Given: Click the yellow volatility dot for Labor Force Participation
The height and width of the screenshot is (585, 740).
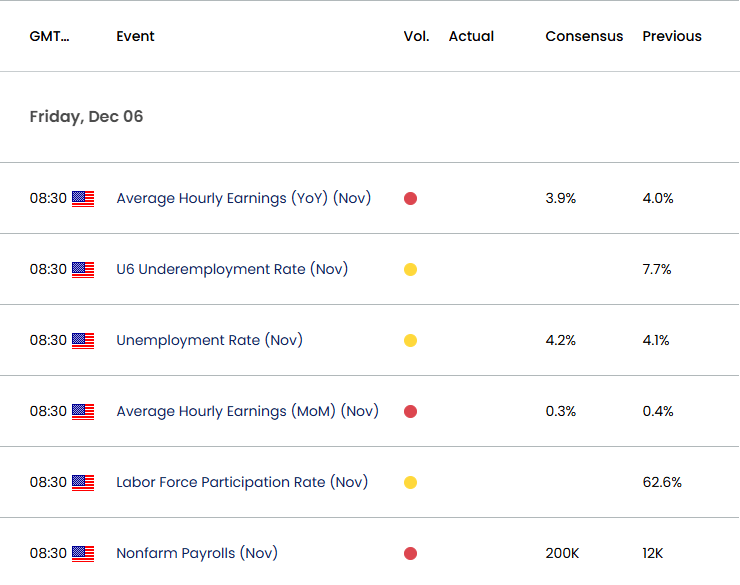Looking at the screenshot, I should tap(410, 483).
